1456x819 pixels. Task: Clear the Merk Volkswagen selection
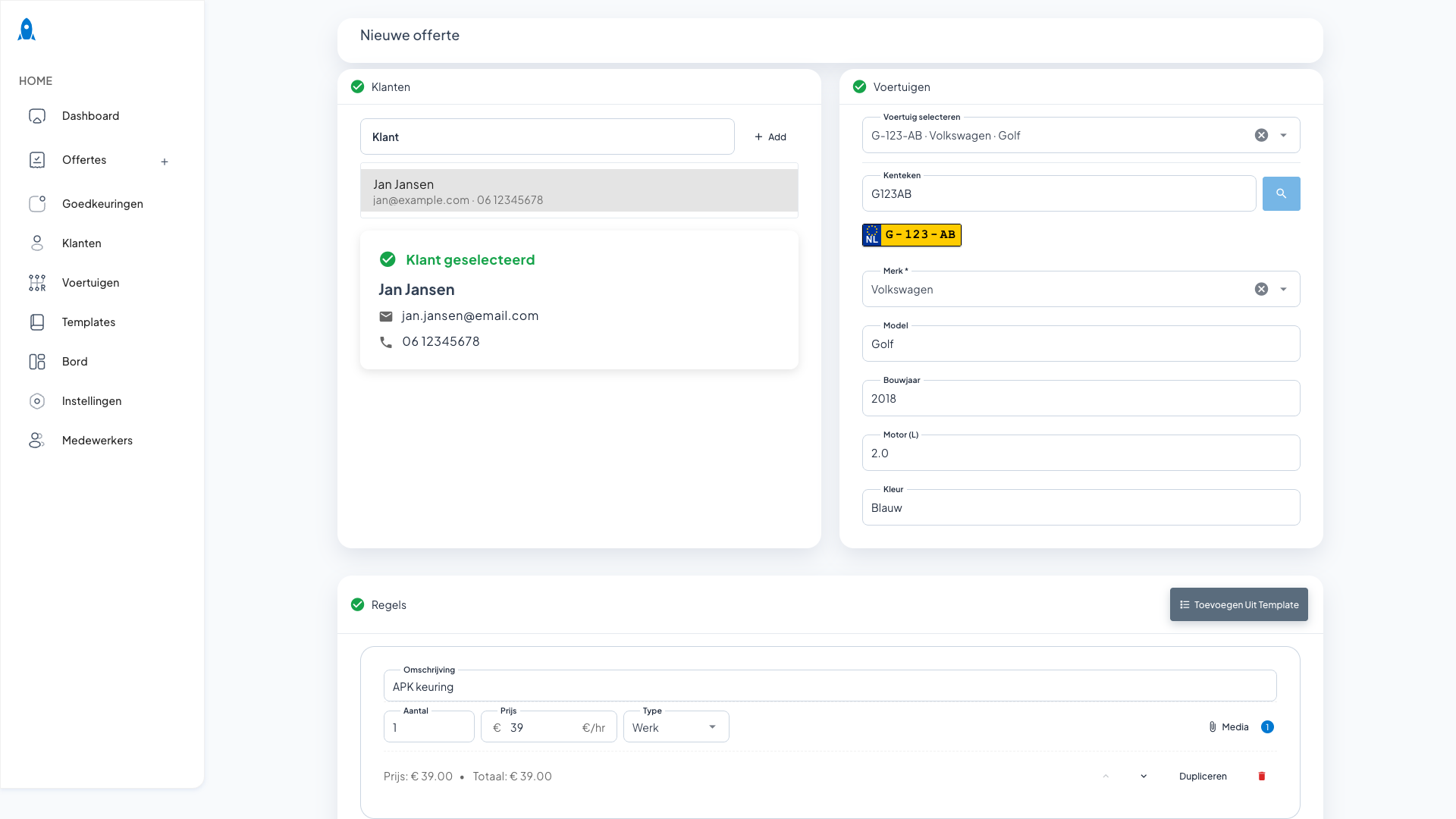(1261, 289)
